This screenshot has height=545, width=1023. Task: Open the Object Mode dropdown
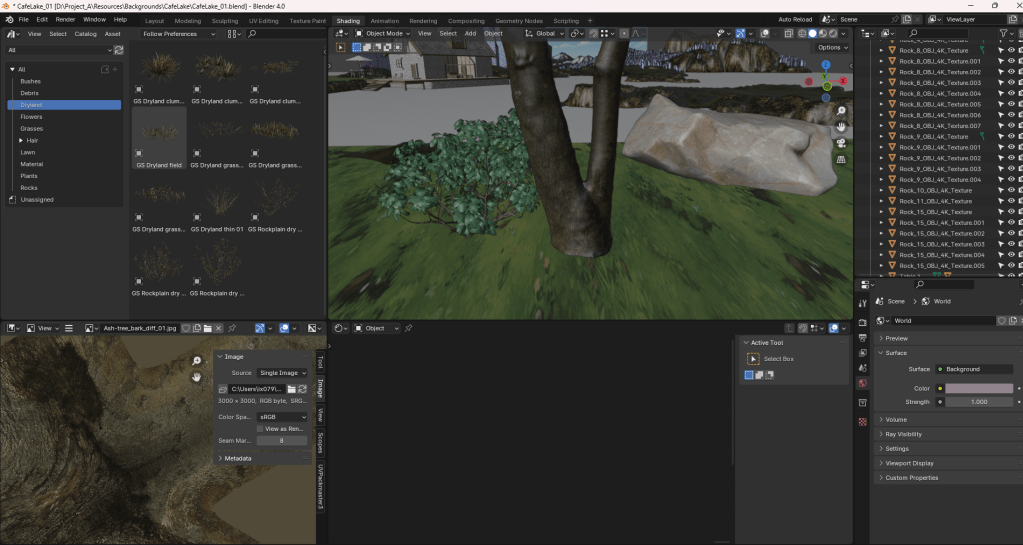point(381,33)
